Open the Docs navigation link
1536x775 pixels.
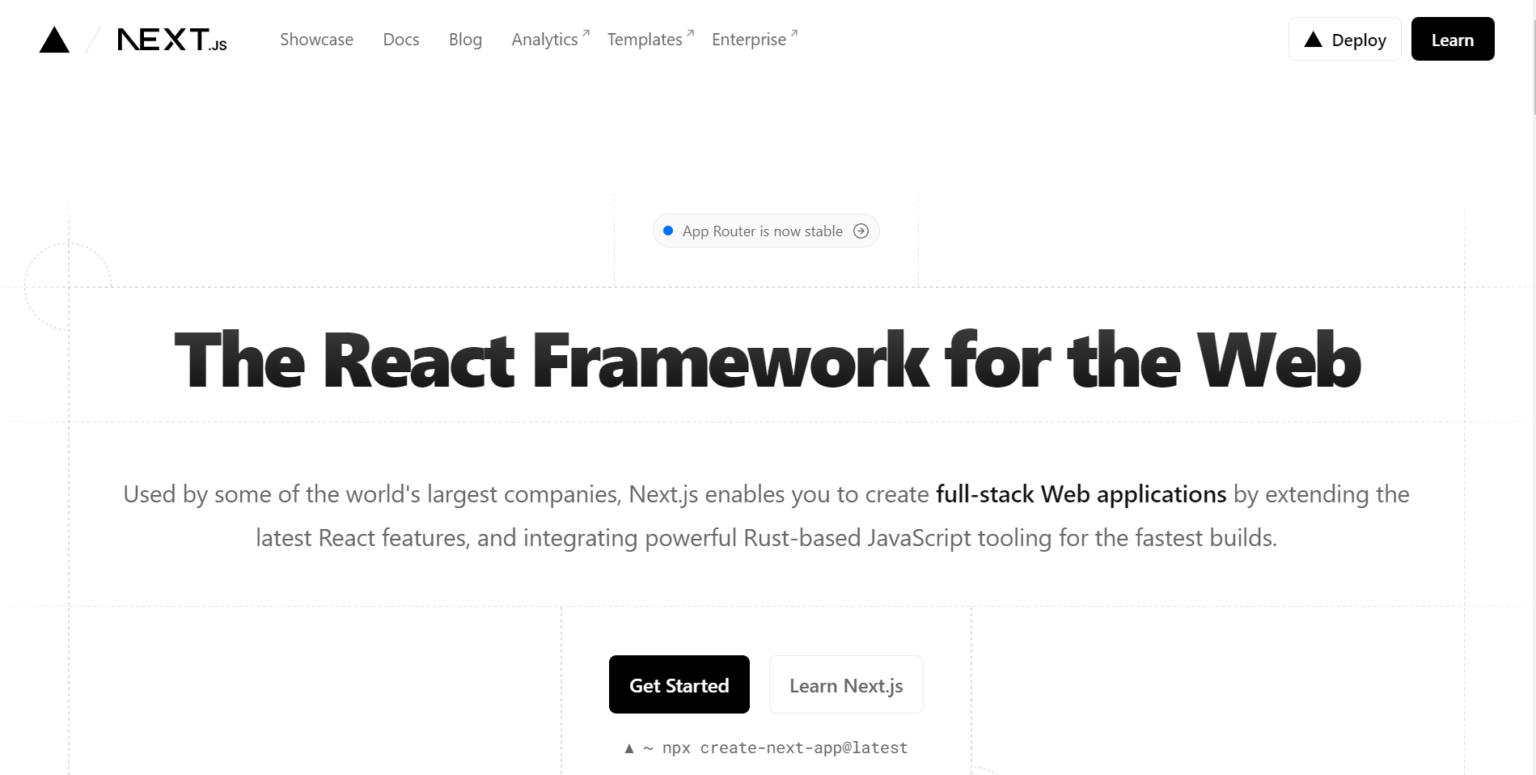click(401, 39)
